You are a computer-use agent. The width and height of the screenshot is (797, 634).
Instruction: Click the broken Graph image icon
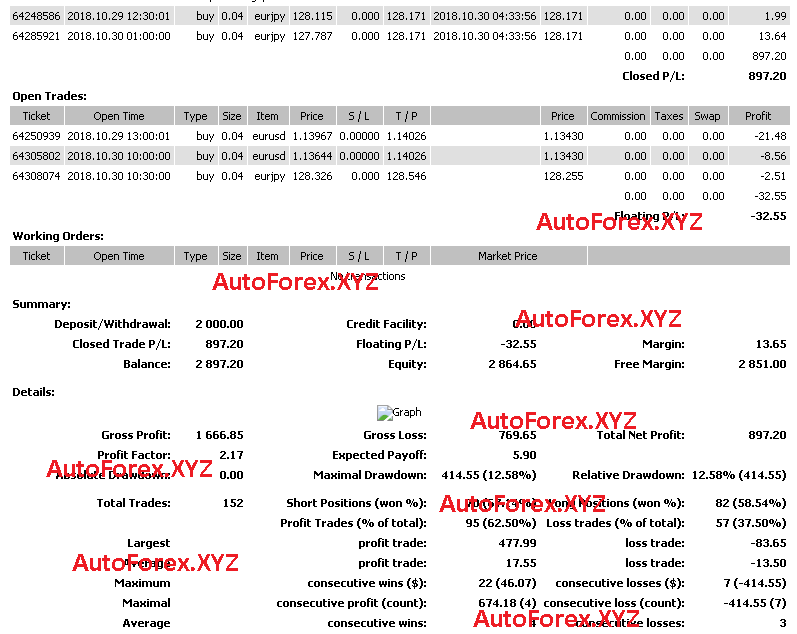pyautogui.click(x=384, y=413)
